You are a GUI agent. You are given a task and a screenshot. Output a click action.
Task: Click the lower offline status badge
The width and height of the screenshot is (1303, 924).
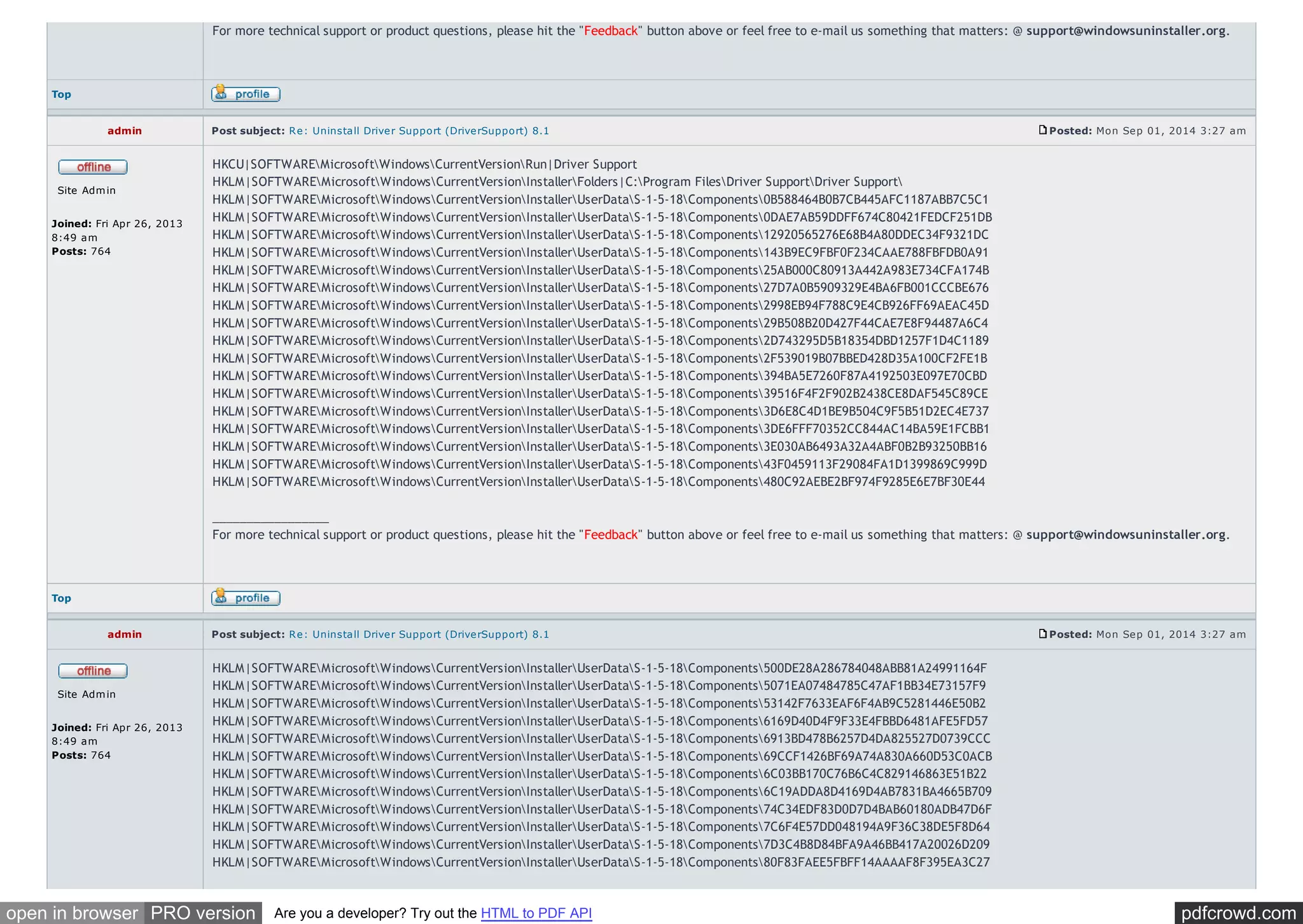pos(93,670)
